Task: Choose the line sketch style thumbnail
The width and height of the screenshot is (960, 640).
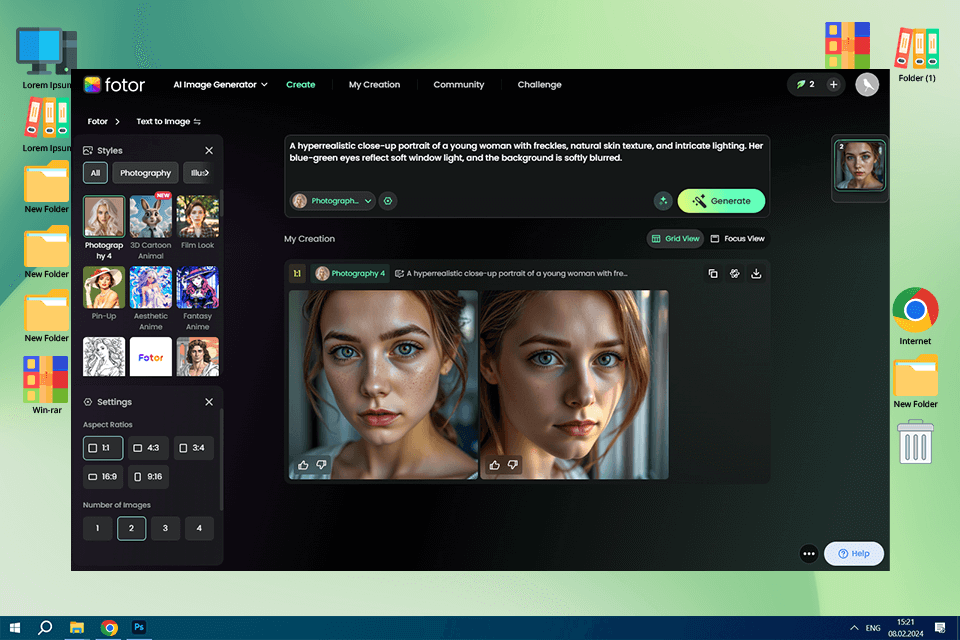Action: click(x=104, y=356)
